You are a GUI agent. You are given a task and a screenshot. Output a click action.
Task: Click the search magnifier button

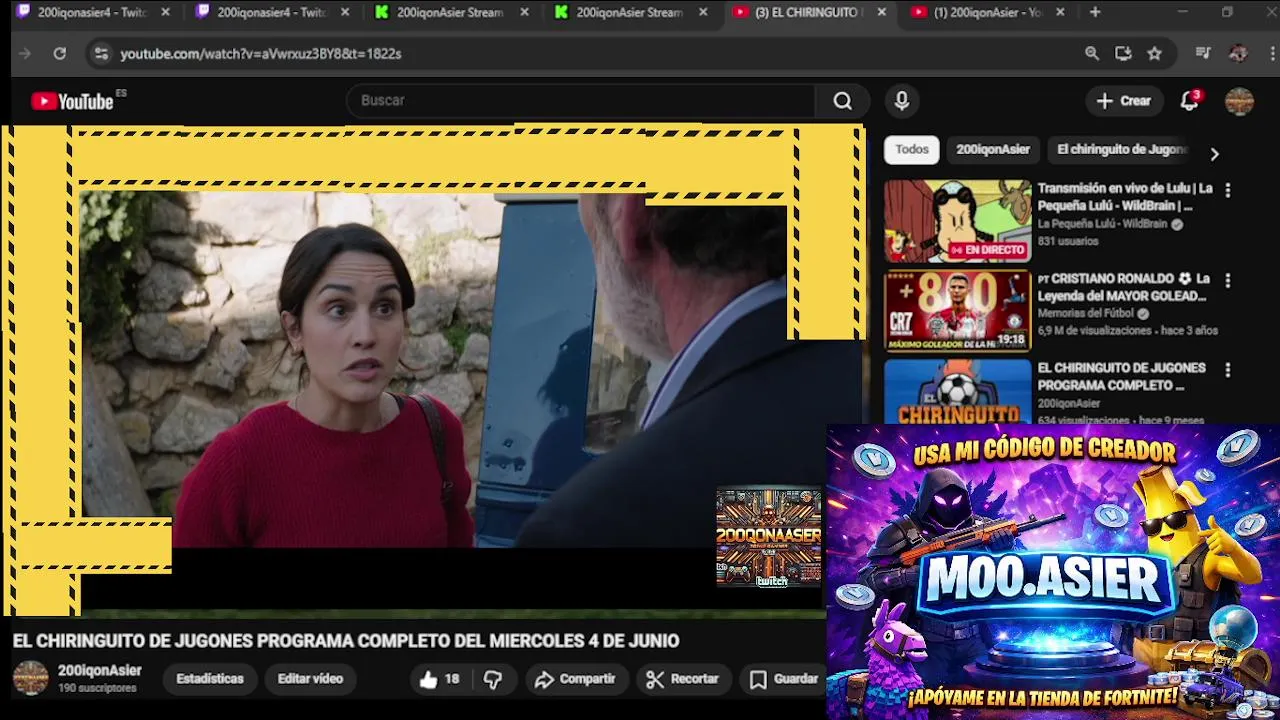tap(843, 100)
